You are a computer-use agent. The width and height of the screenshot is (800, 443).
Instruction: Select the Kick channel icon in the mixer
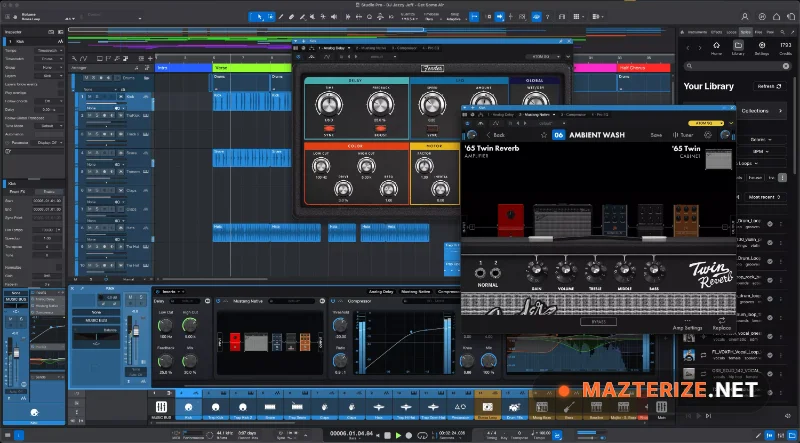[188, 407]
